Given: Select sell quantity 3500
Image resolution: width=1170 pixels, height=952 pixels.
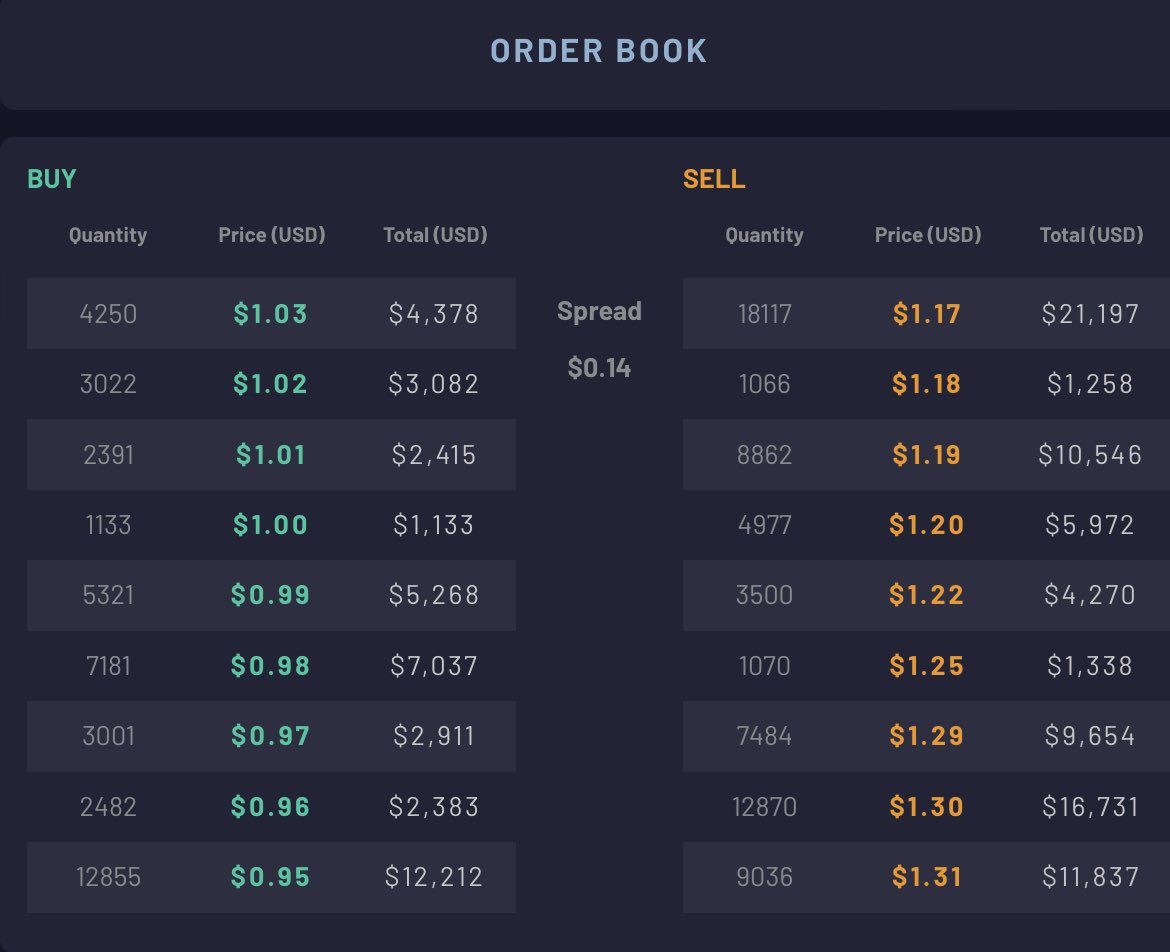Looking at the screenshot, I should pos(765,595).
